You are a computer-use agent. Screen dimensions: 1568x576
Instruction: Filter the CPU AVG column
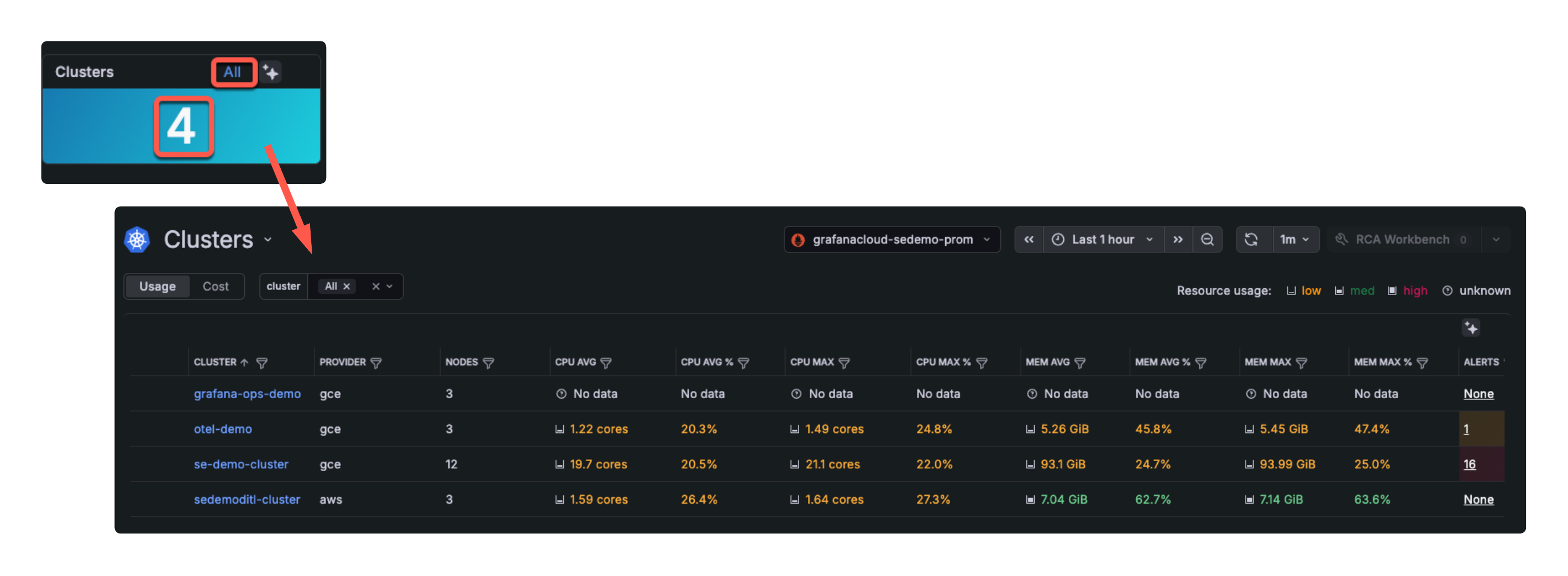[x=606, y=362]
